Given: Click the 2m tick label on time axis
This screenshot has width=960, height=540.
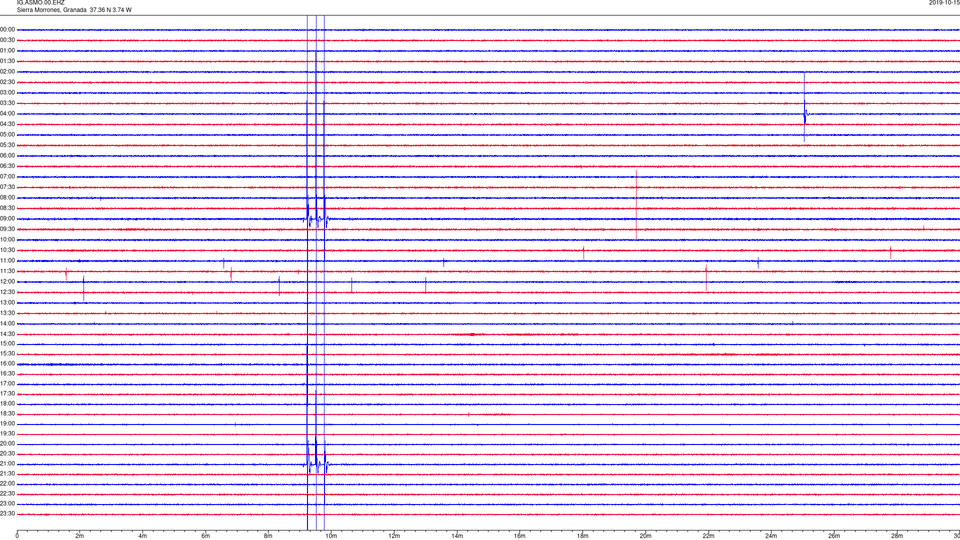Looking at the screenshot, I should pos(80,536).
